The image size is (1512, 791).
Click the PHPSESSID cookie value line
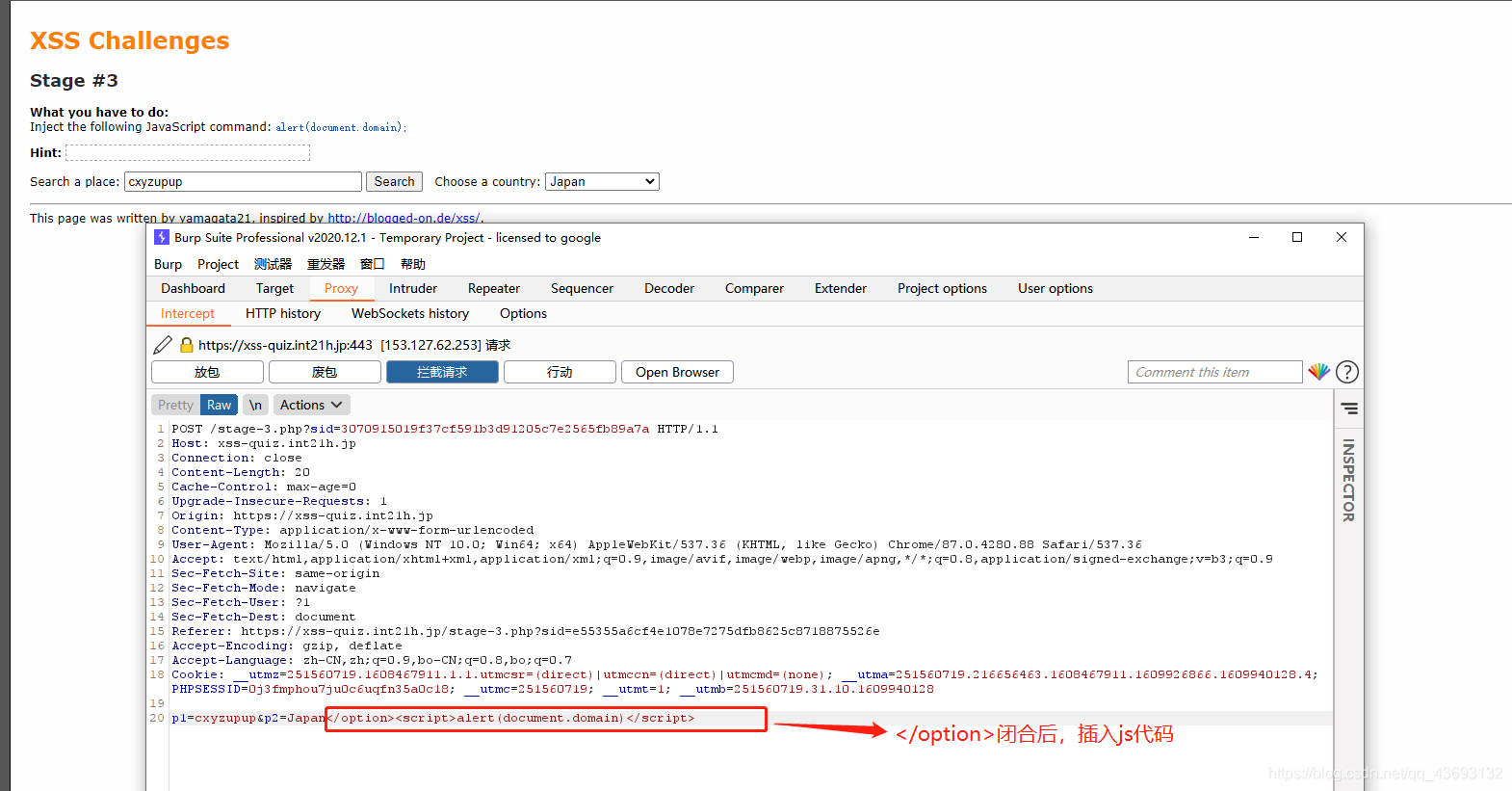click(x=553, y=689)
